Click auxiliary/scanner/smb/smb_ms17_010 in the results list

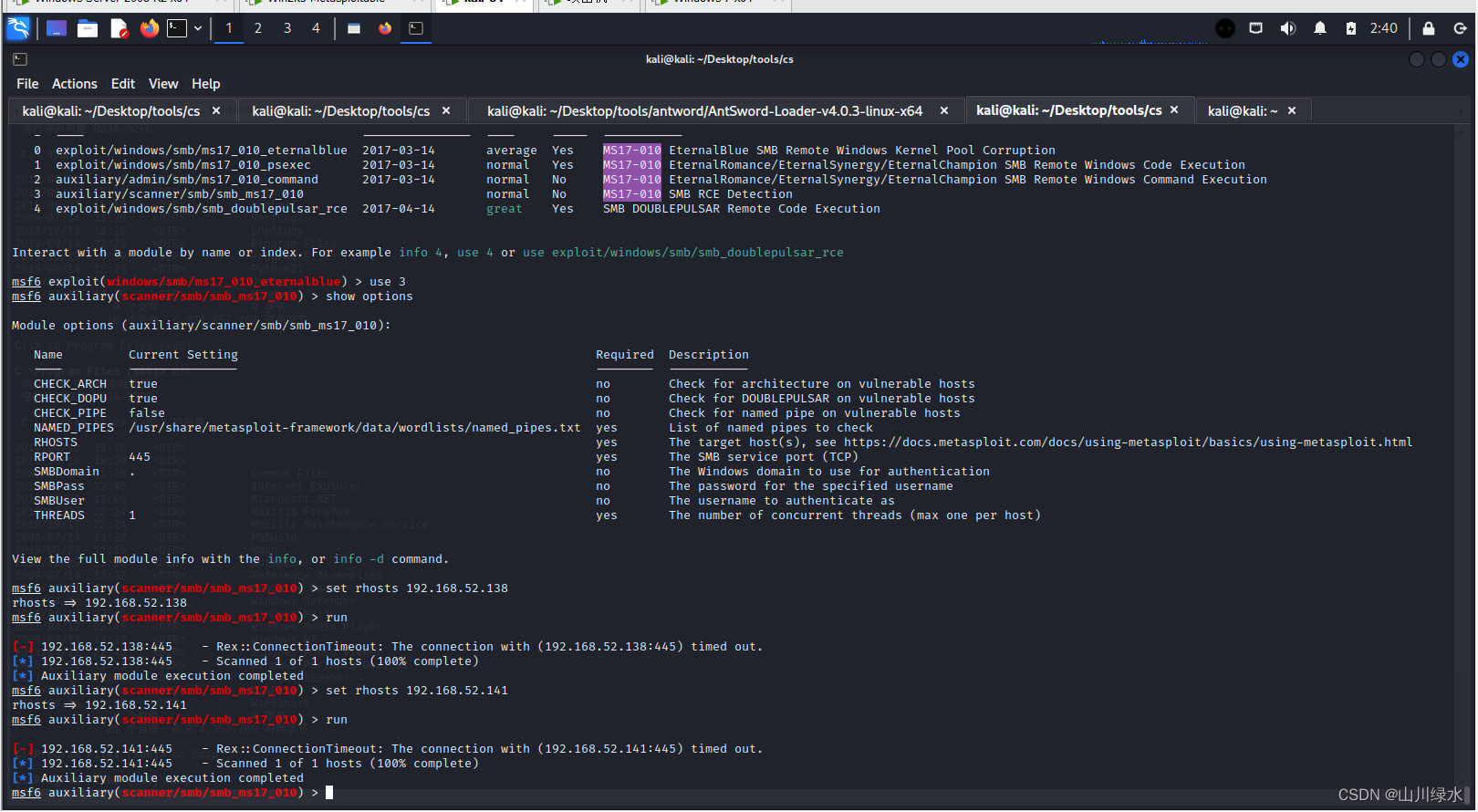click(x=180, y=194)
